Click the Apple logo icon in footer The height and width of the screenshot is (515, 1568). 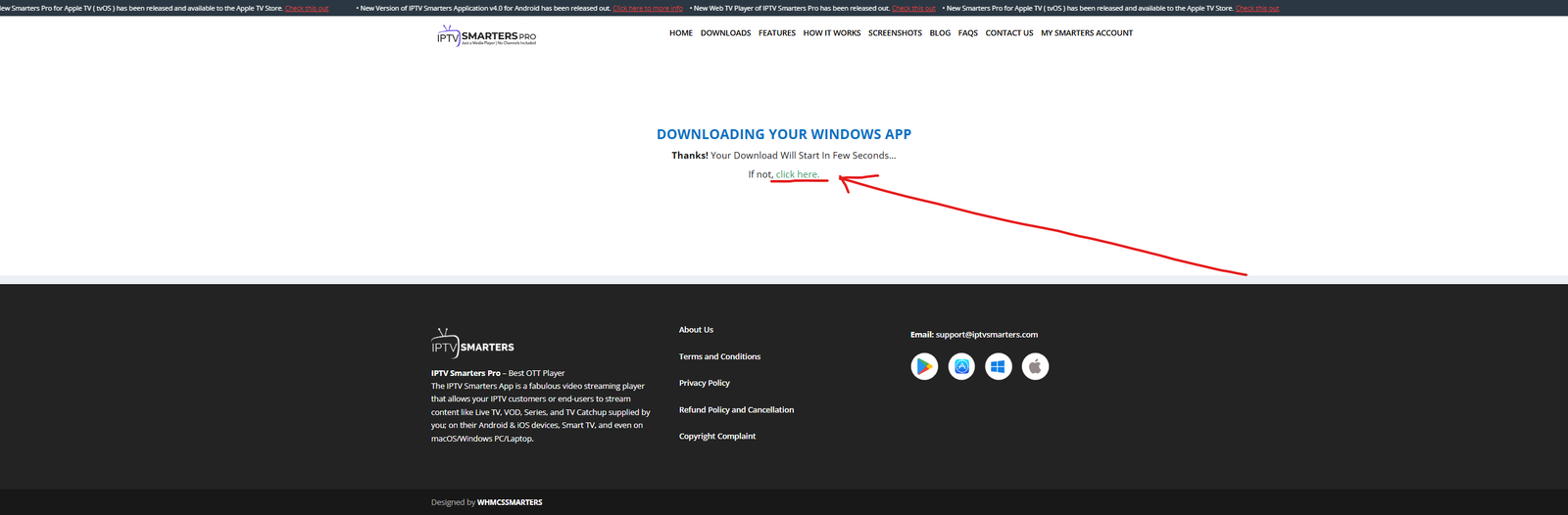[1036, 366]
